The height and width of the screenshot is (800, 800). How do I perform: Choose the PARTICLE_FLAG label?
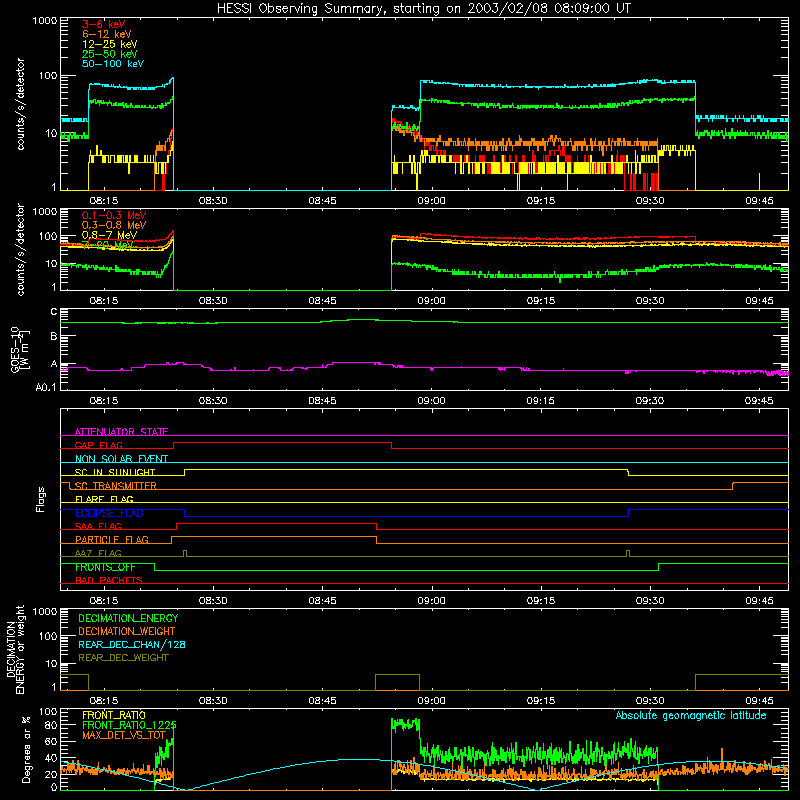point(112,540)
